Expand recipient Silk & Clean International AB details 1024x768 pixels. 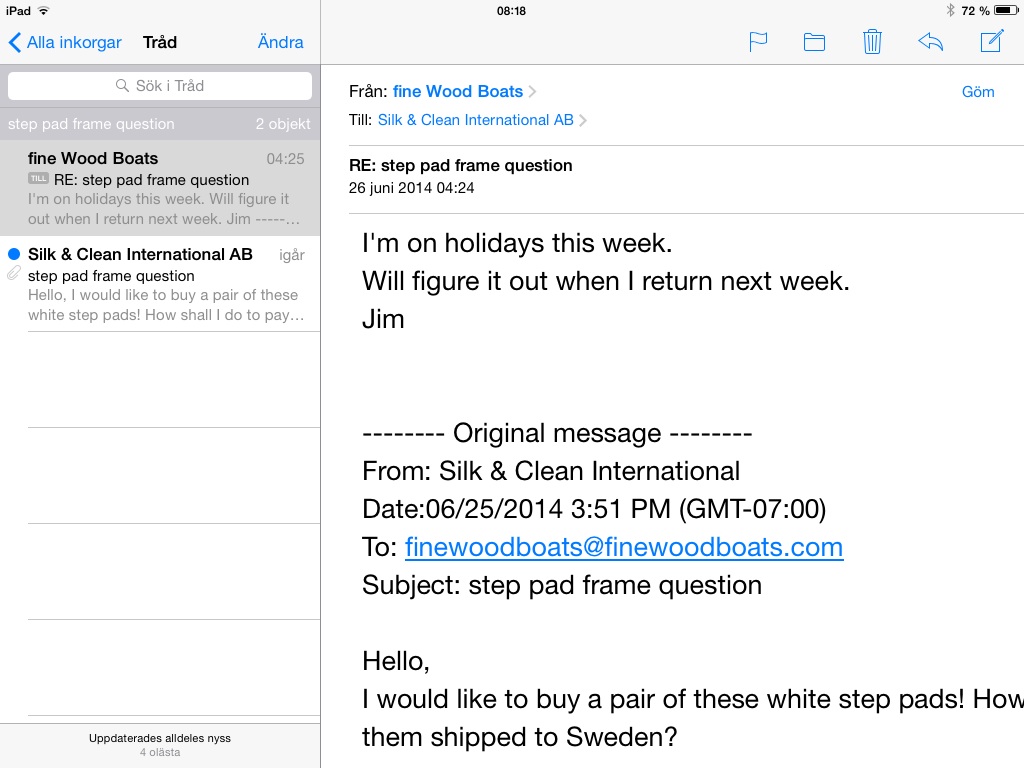pos(476,120)
